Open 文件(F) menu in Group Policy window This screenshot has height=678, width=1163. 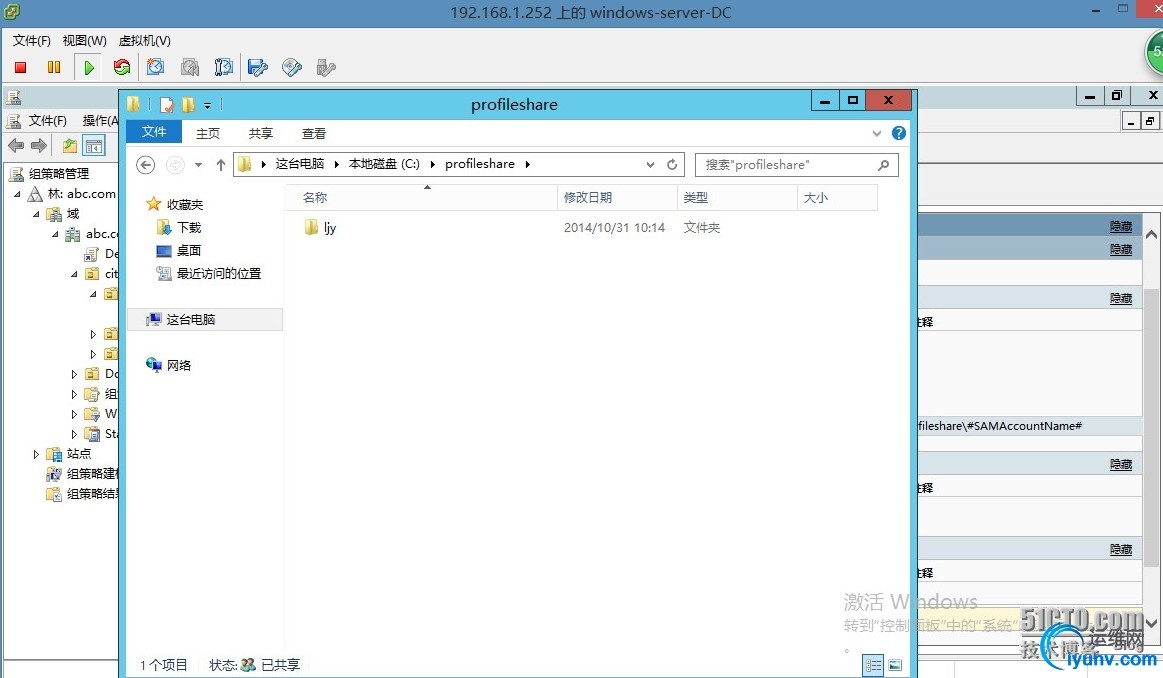tap(47, 121)
